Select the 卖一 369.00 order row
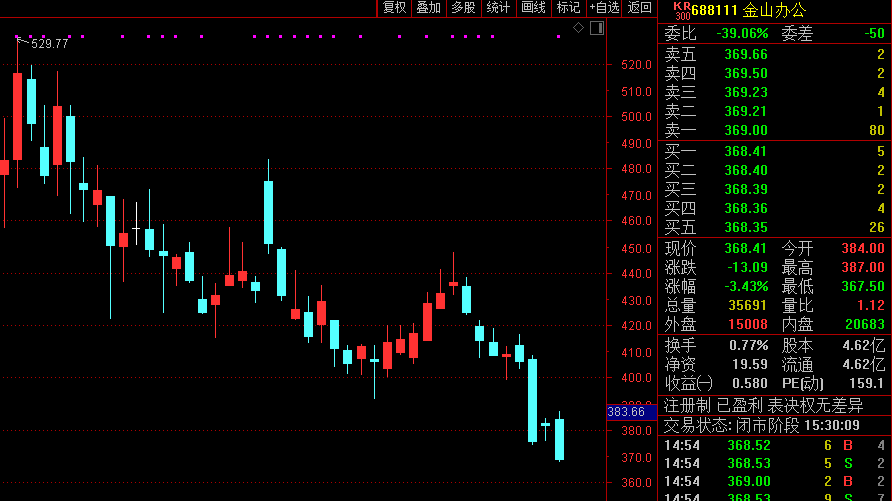The image size is (892, 501). pos(775,130)
